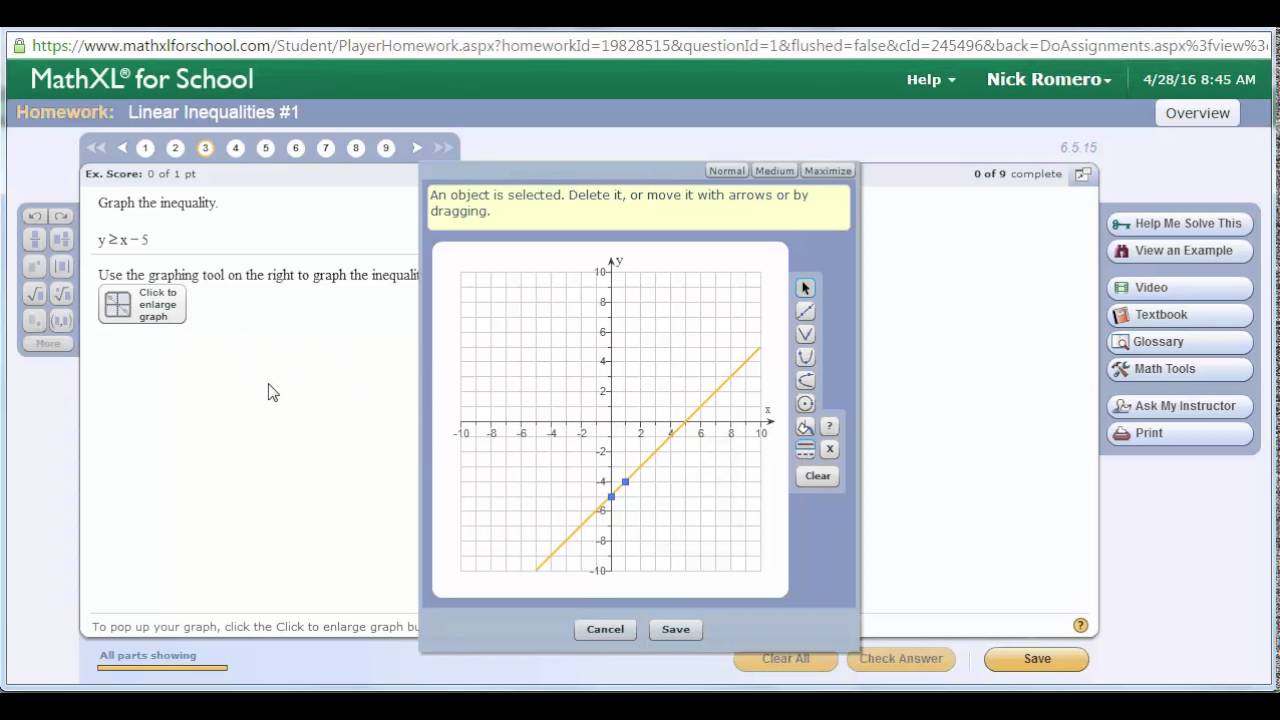
Task: Open graph tool help question mark
Action: coord(829,426)
